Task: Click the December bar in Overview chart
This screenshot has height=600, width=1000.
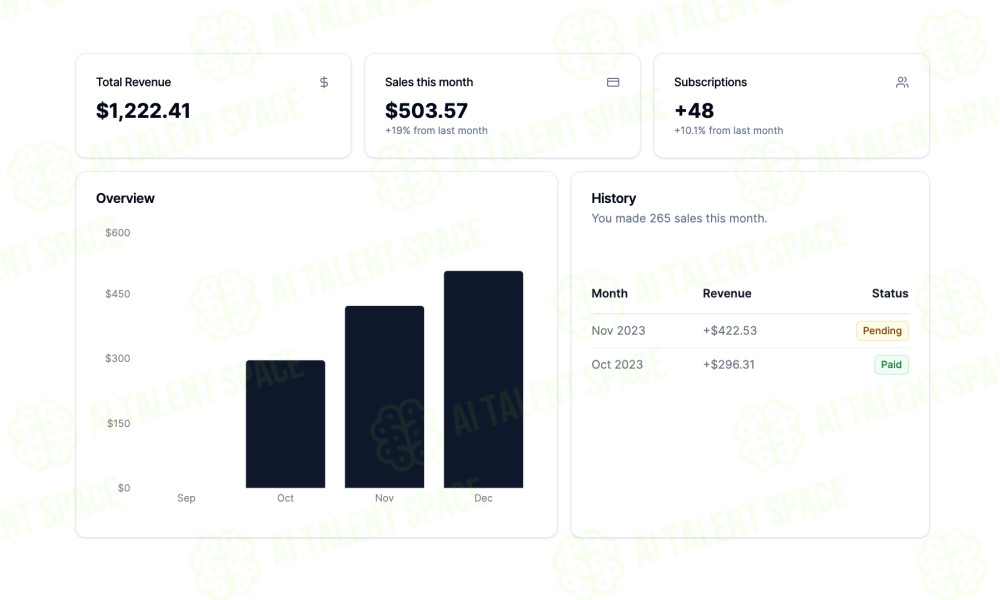Action: tap(483, 379)
